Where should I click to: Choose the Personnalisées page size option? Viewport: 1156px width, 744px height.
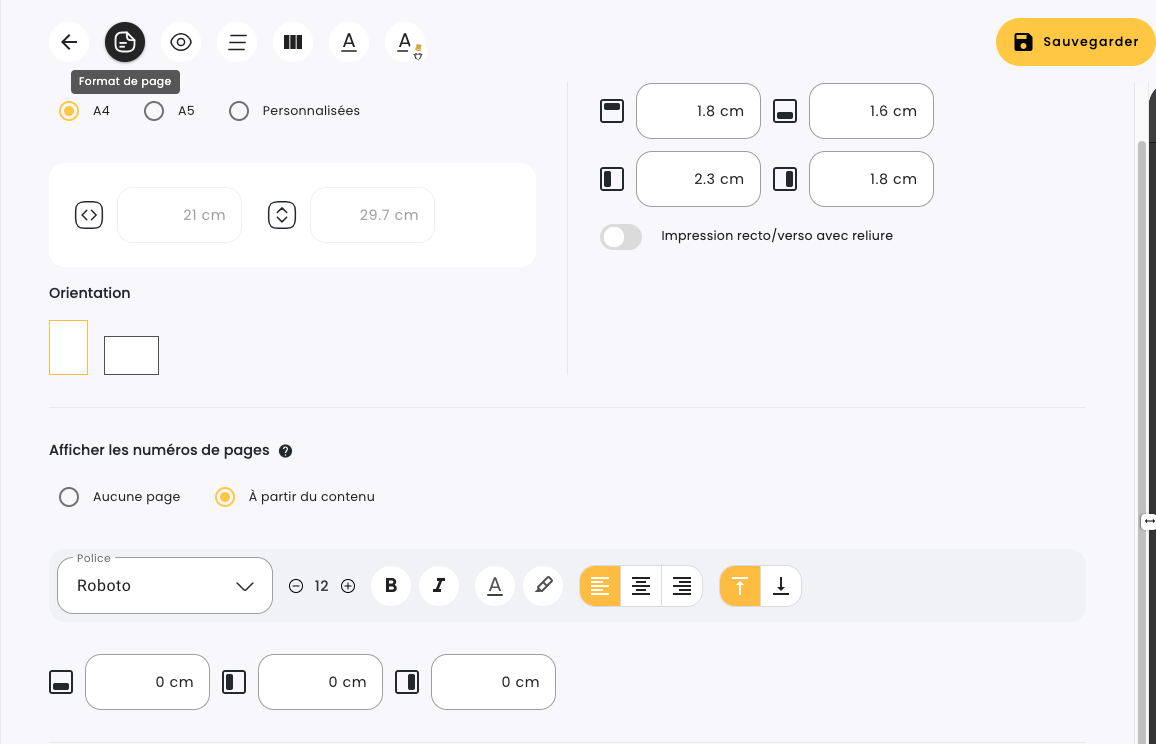coord(239,111)
